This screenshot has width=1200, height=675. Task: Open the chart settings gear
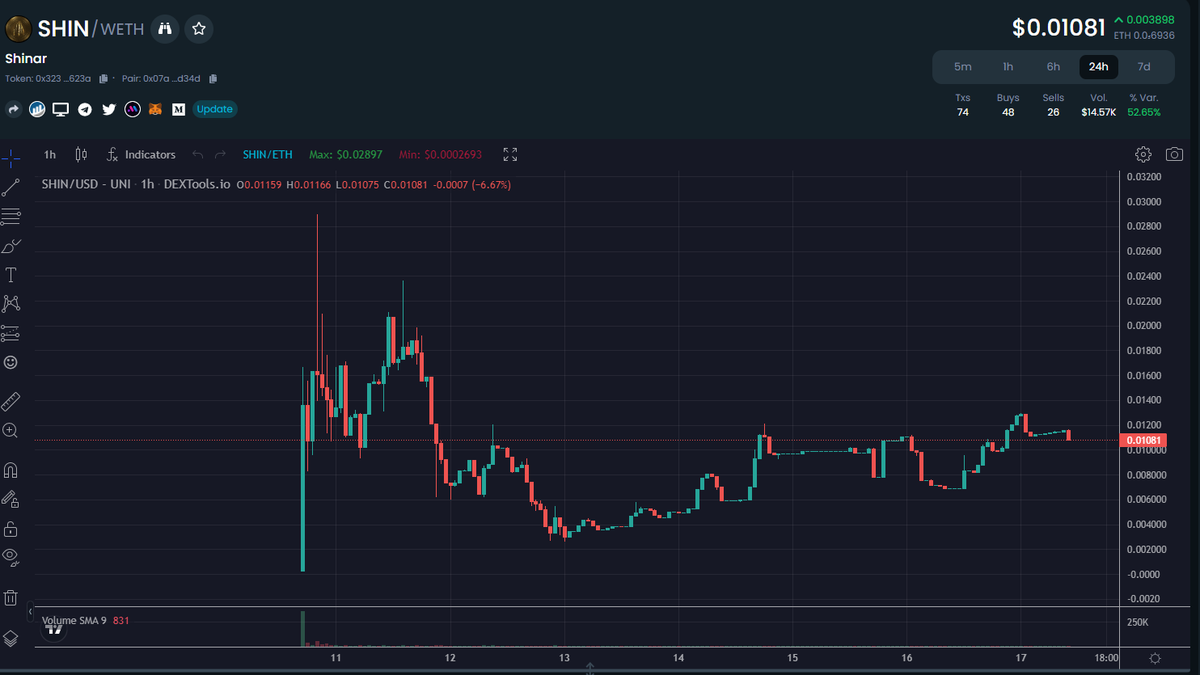pos(1143,154)
